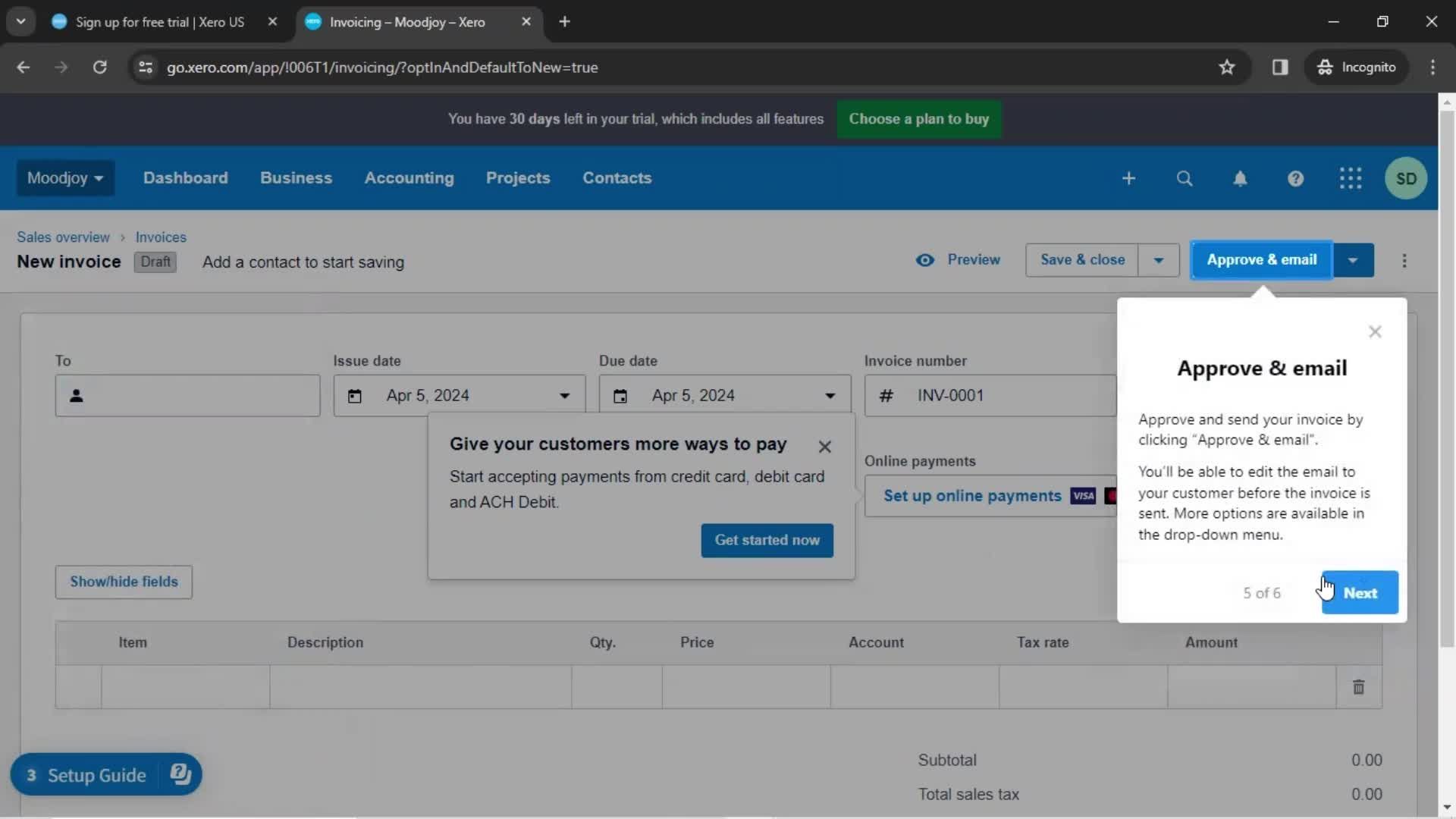Image resolution: width=1456 pixels, height=819 pixels.
Task: Expand the Approve & email dropdown arrow
Action: tap(1353, 260)
